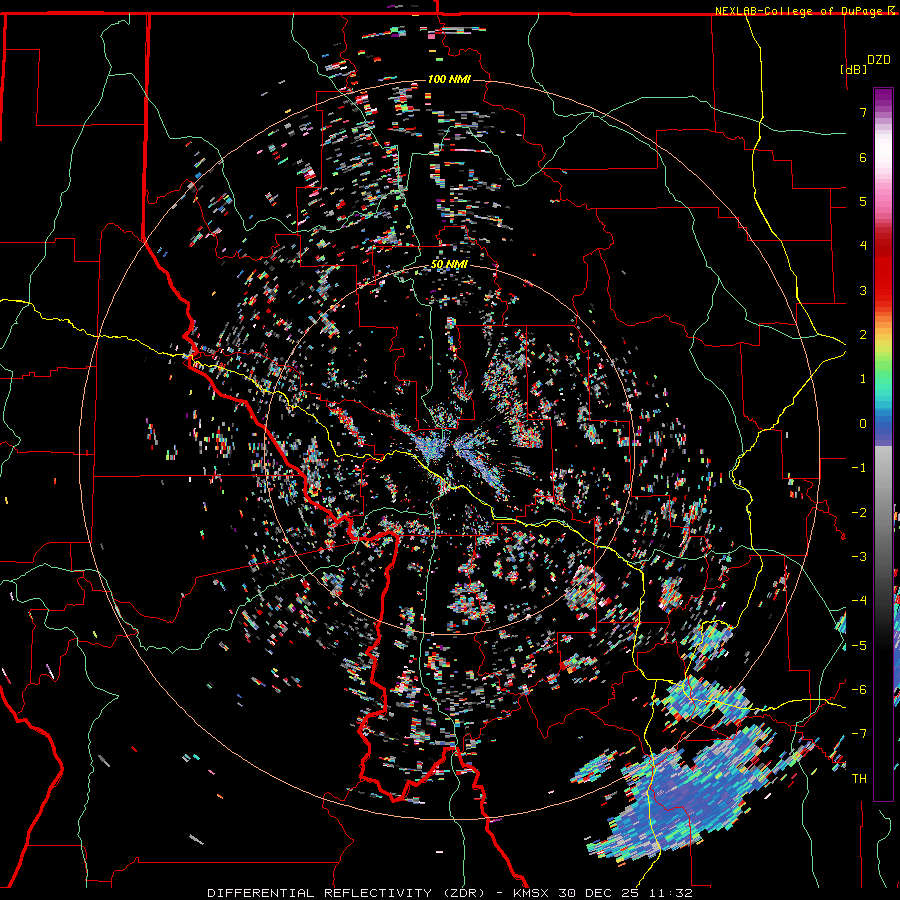The width and height of the screenshot is (900, 900).
Task: Click the positive 7 scale label
Action: pyautogui.click(x=863, y=112)
